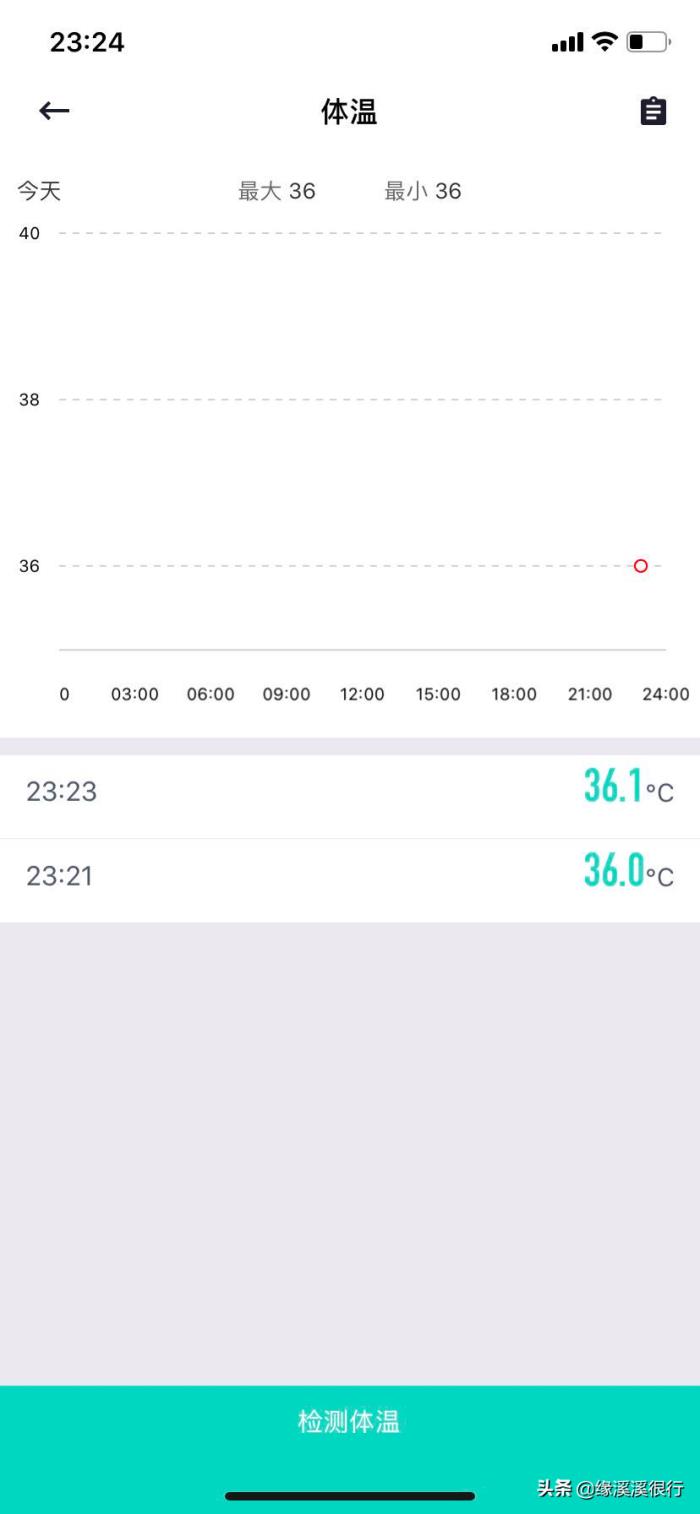700x1514 pixels.
Task: Tap the home indicator bar
Action: pos(350,1496)
